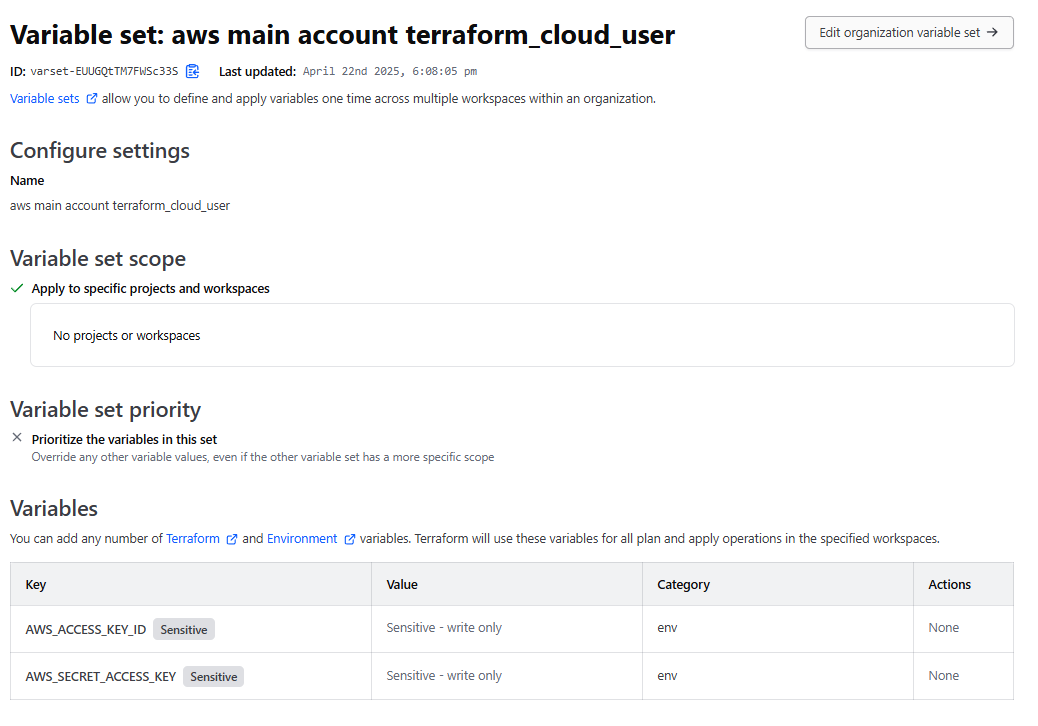Click "Edit organization variable set" button

pos(909,32)
